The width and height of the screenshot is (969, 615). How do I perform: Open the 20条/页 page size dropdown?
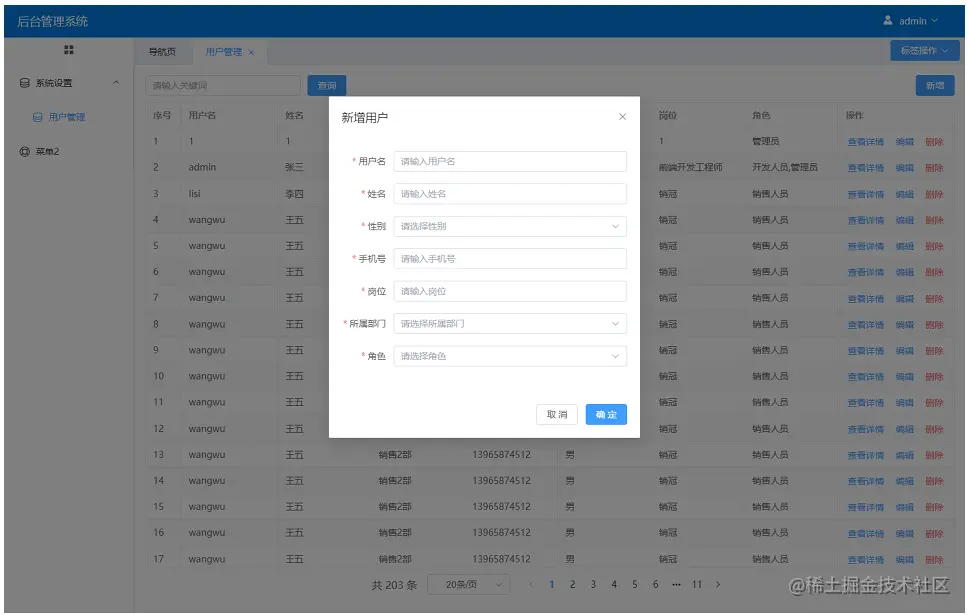(x=468, y=584)
